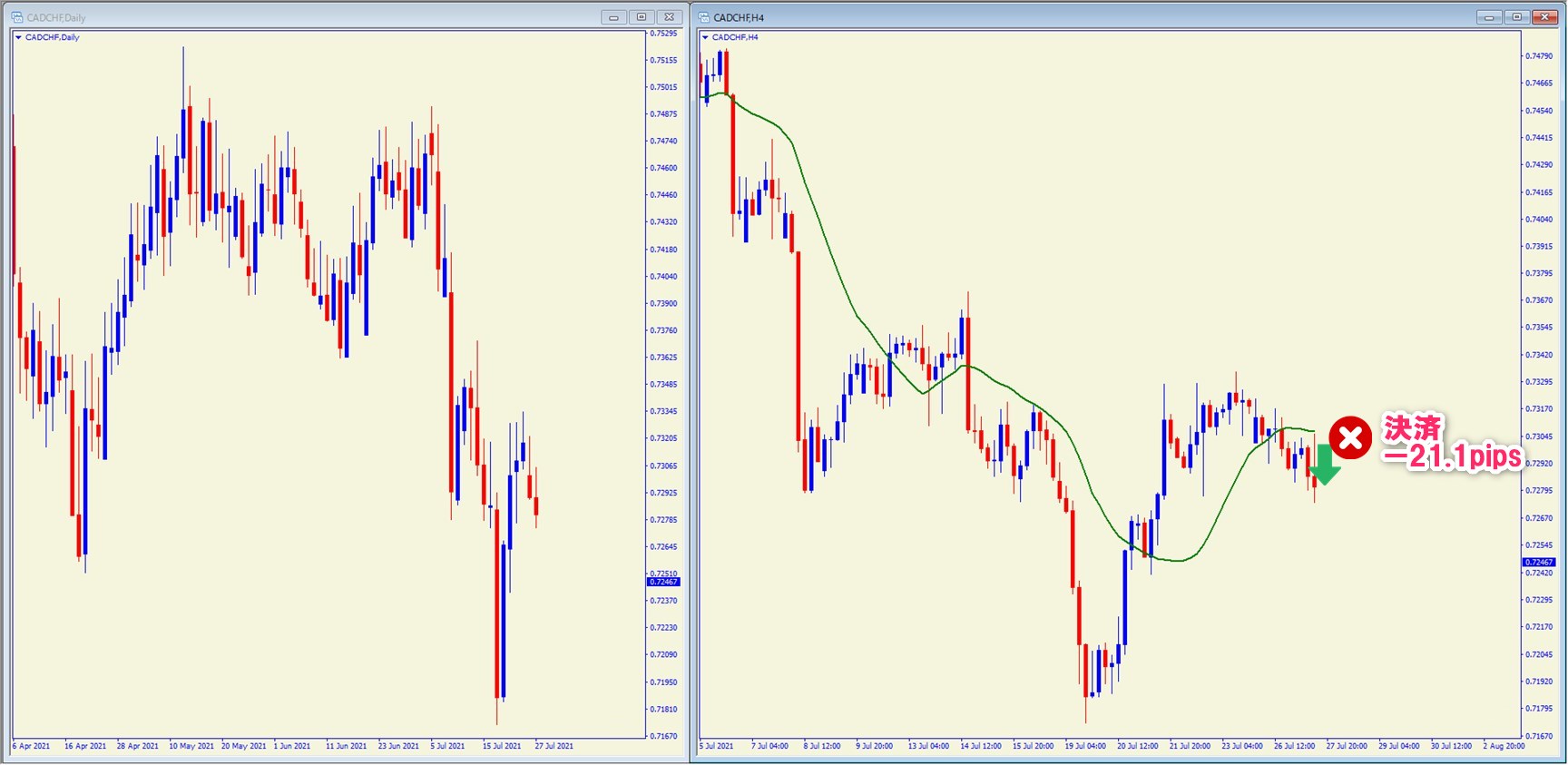Click date label 28 Apr 2021 on Daily chart
1568x765 pixels.
pyautogui.click(x=138, y=746)
